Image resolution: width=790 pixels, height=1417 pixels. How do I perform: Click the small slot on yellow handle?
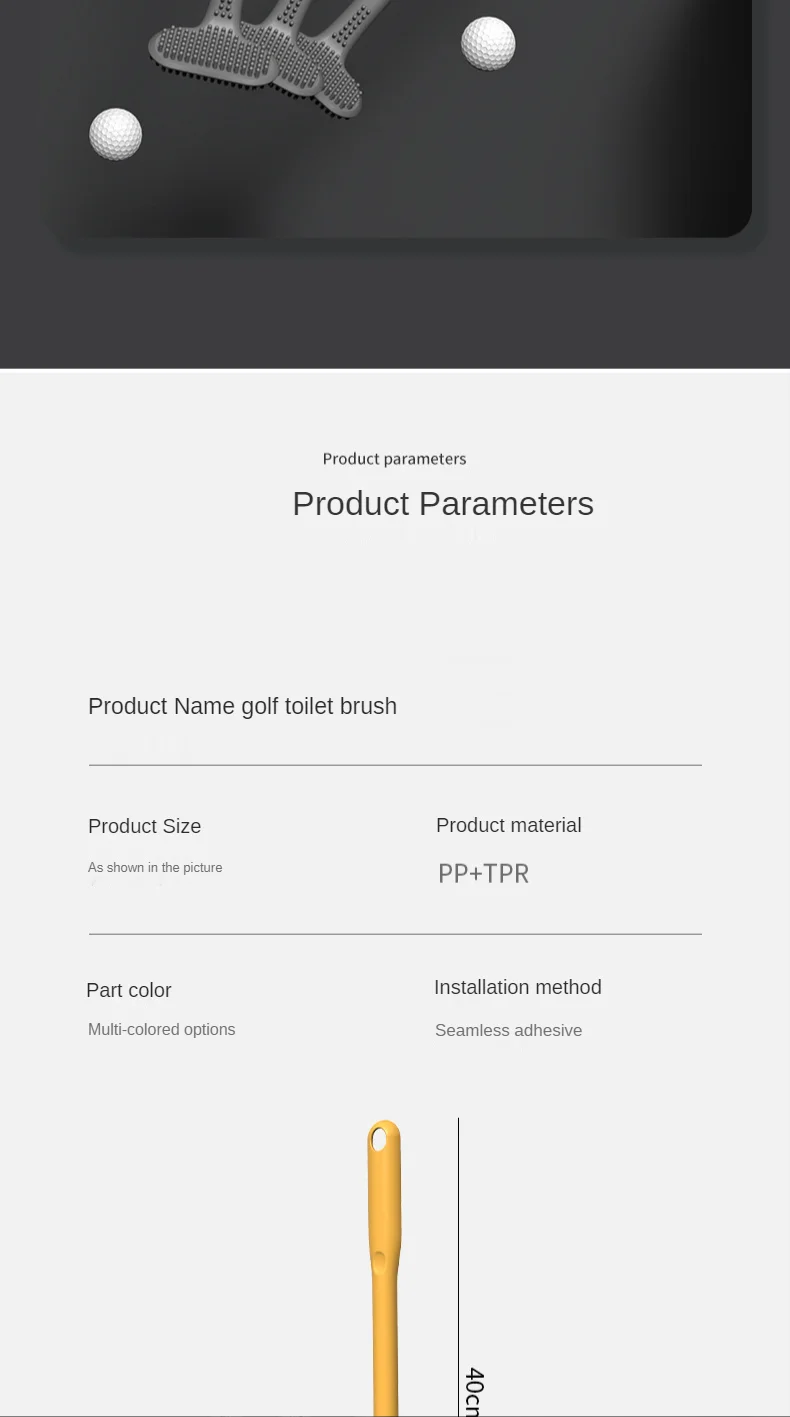[378, 1262]
